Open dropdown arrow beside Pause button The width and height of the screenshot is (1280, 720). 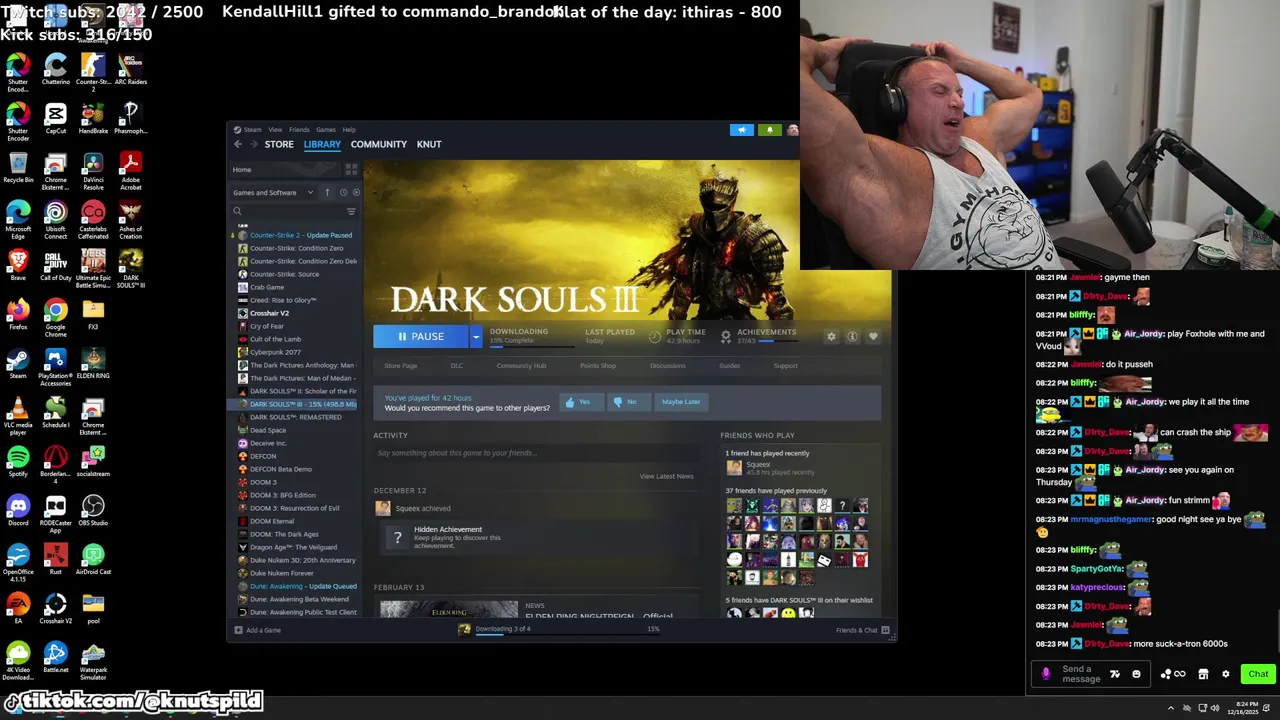point(476,337)
